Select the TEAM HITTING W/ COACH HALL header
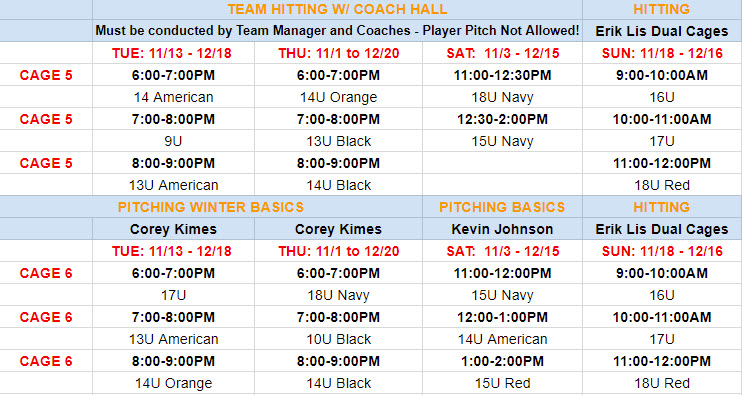The width and height of the screenshot is (742, 395). [x=337, y=9]
